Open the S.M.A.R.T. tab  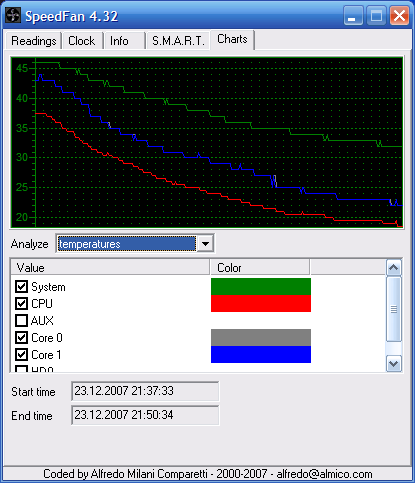tap(178, 41)
